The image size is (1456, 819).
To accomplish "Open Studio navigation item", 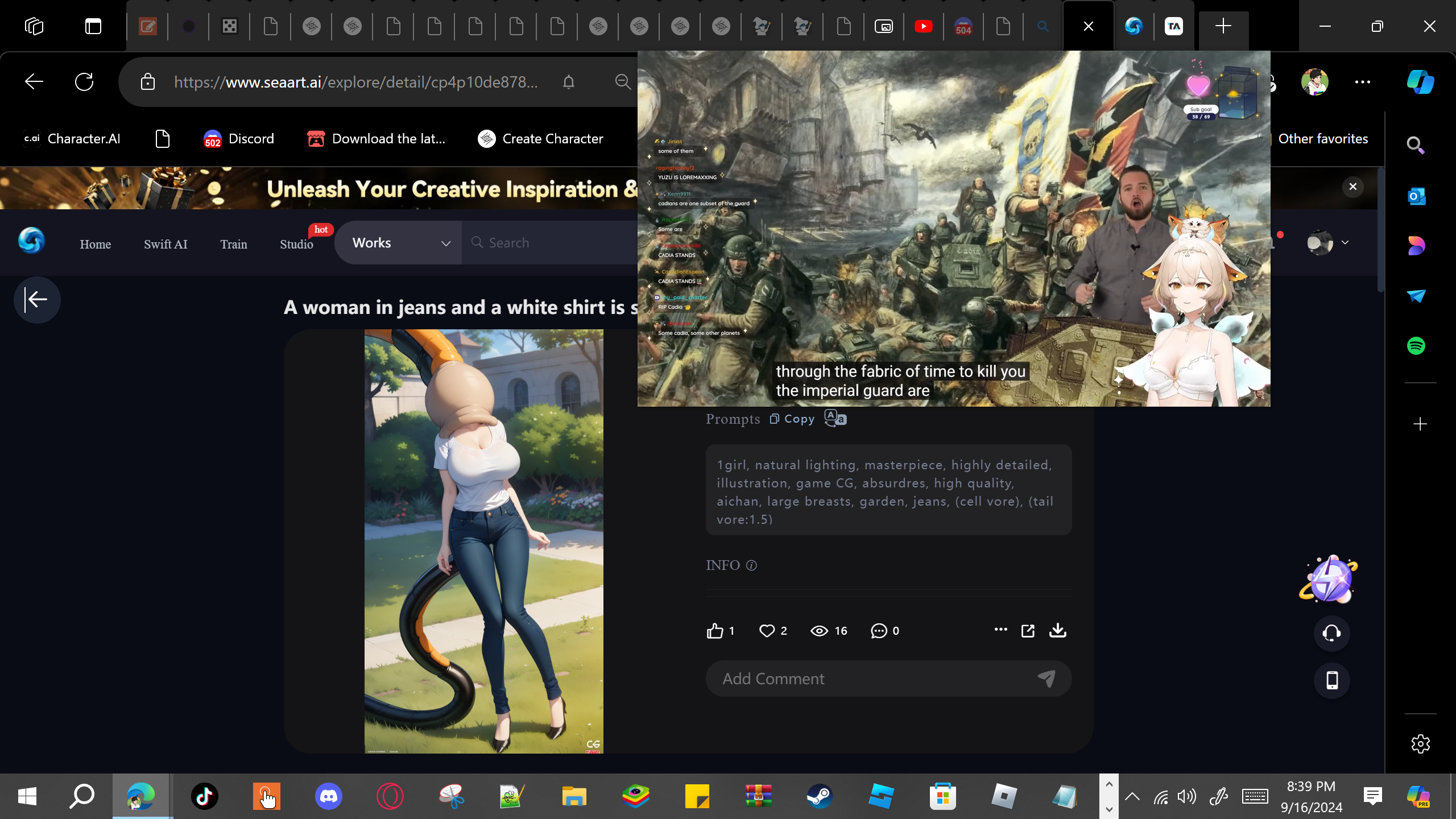I will [296, 244].
